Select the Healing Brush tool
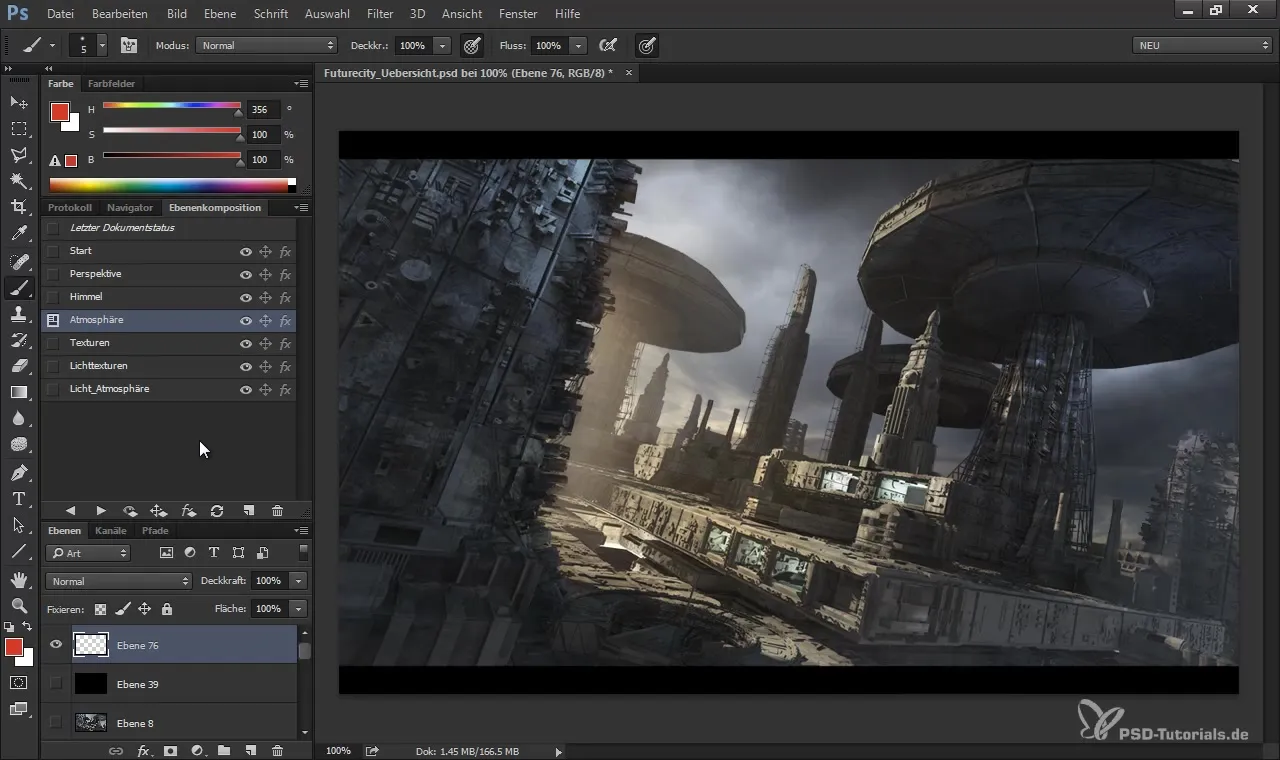The height and width of the screenshot is (760, 1280). pyautogui.click(x=19, y=262)
